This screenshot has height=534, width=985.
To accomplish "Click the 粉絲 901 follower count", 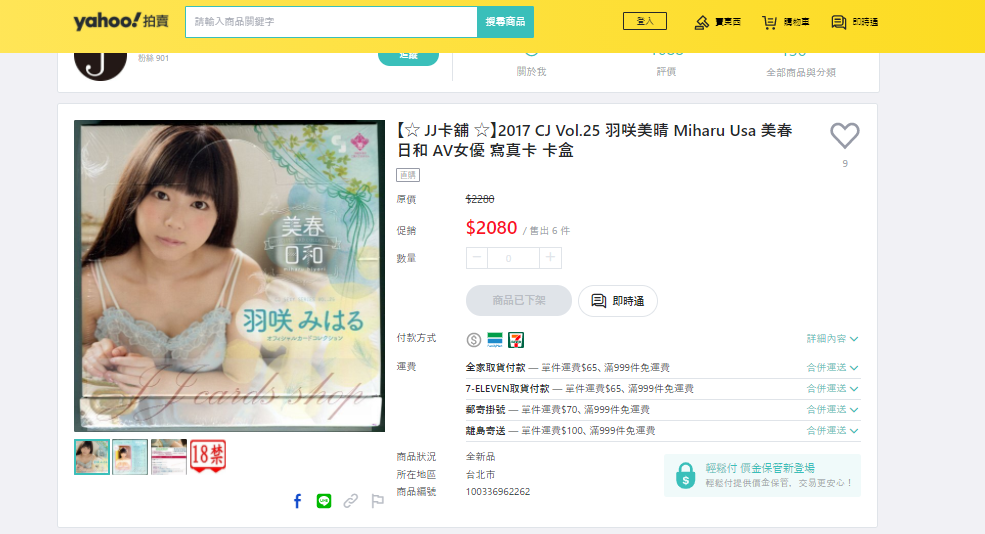I will pos(153,58).
